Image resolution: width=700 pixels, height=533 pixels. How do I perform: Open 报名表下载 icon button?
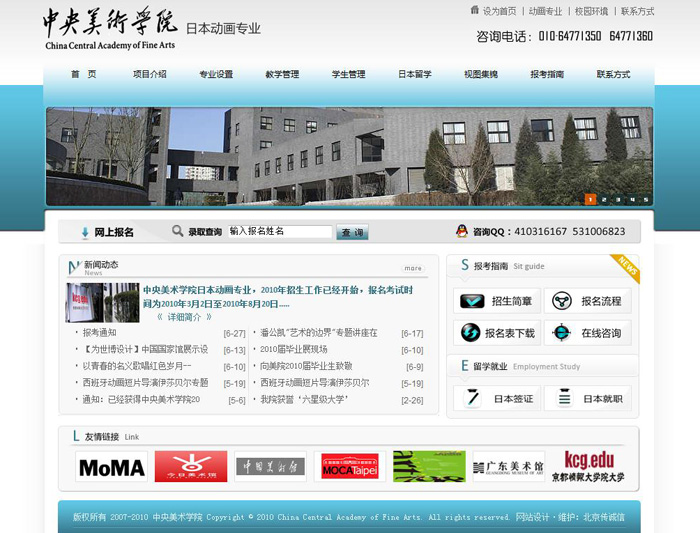(471, 333)
